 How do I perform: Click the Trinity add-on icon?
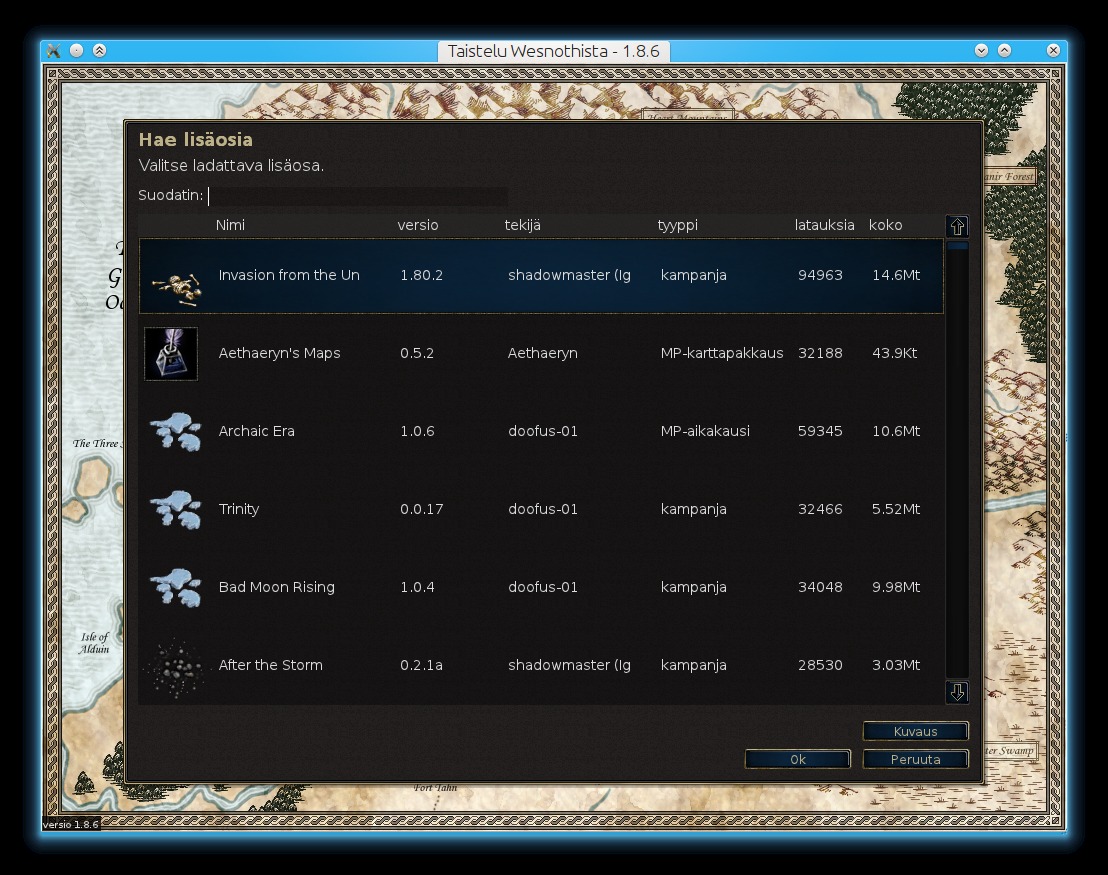(175, 509)
